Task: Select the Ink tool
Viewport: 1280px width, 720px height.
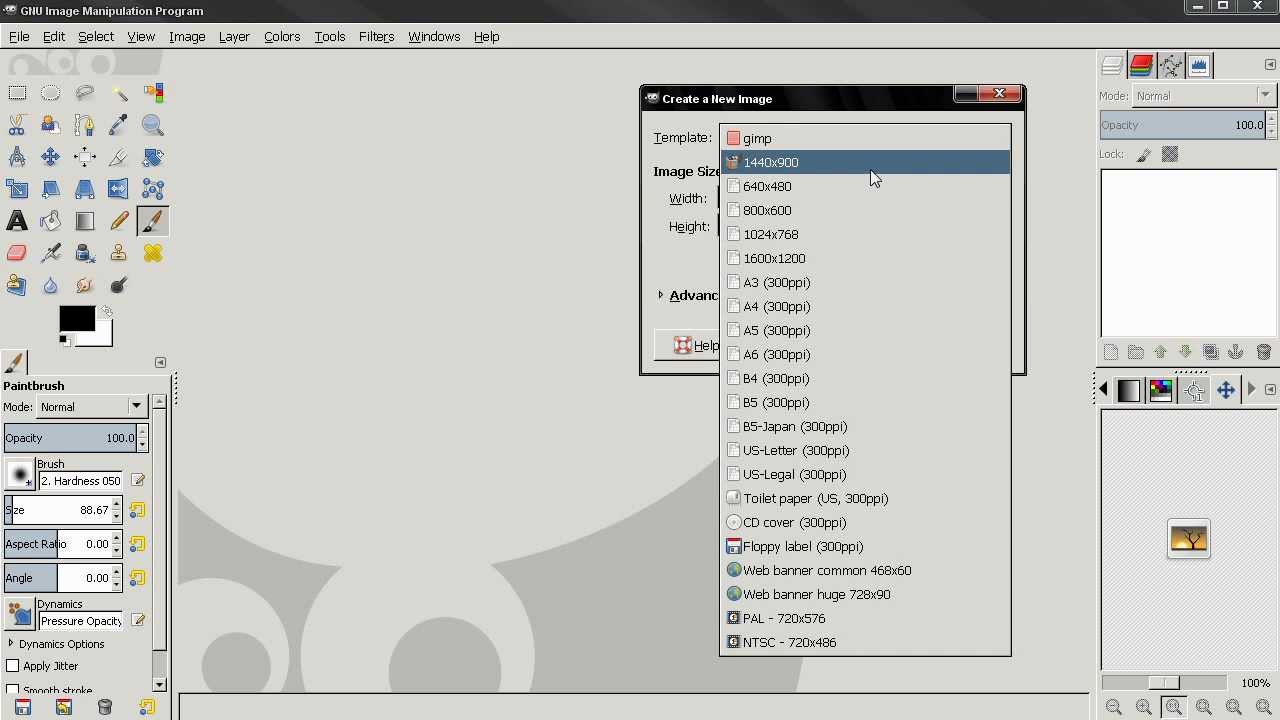Action: (85, 253)
